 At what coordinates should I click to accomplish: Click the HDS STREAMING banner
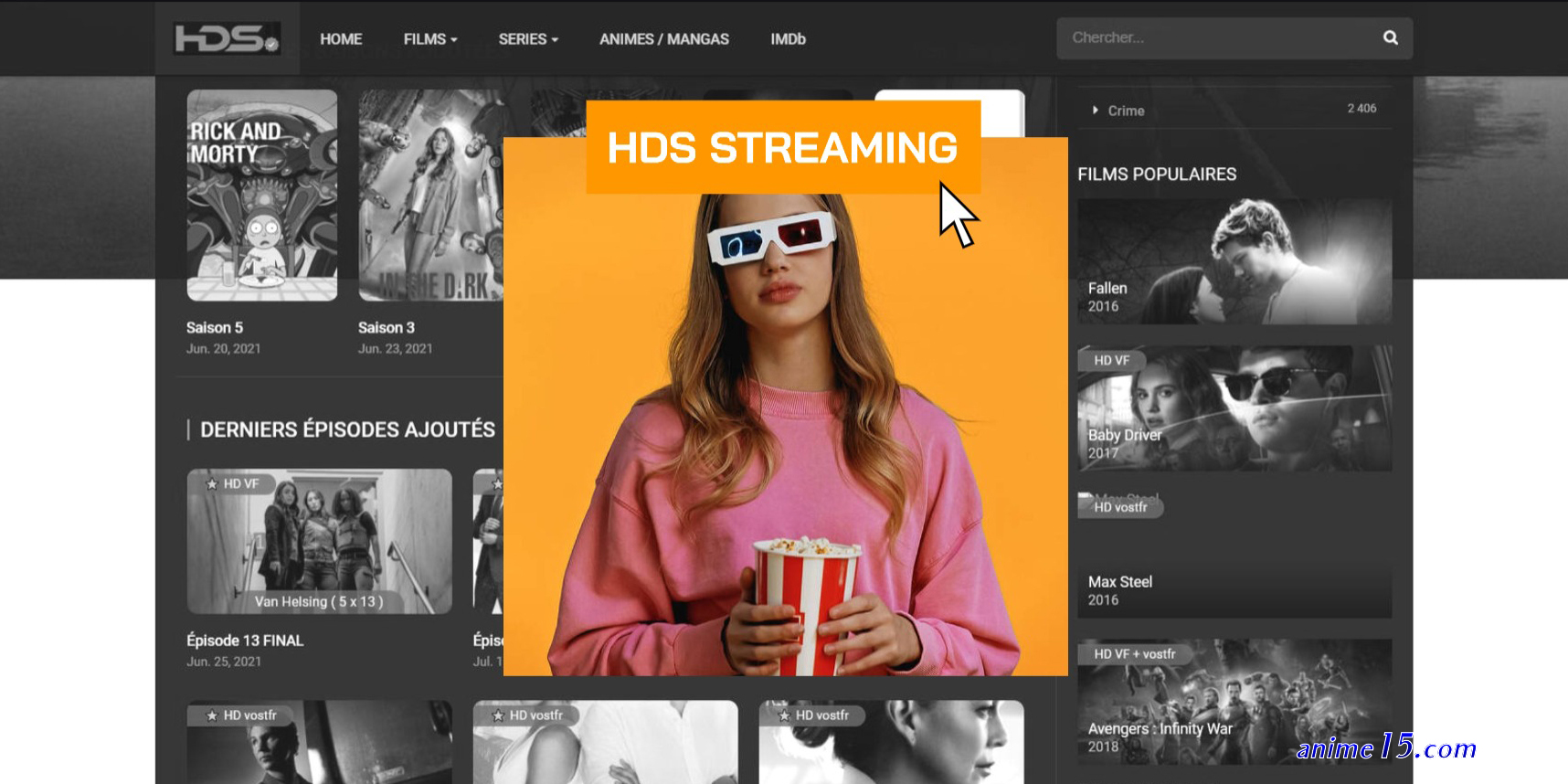click(783, 147)
